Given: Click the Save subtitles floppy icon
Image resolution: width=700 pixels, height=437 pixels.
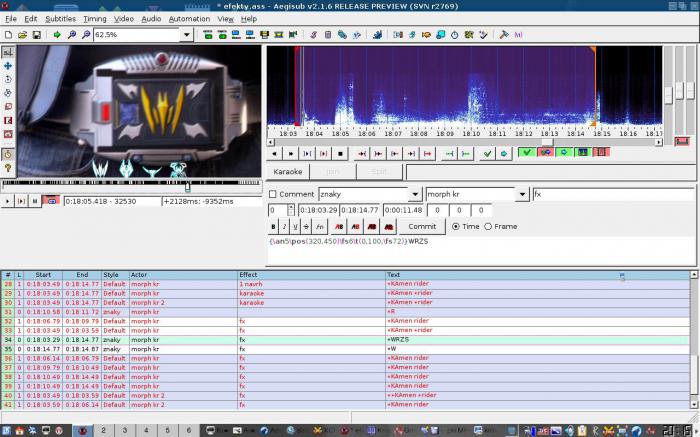Looking at the screenshot, I should [37, 34].
